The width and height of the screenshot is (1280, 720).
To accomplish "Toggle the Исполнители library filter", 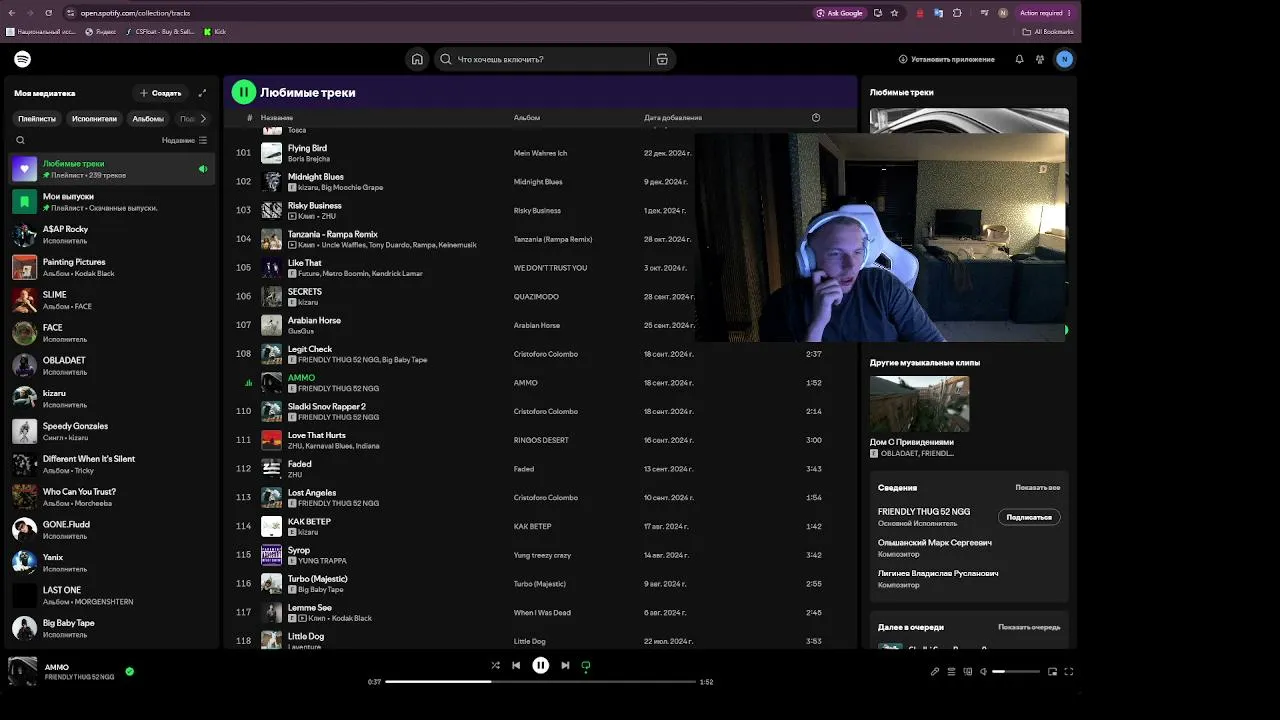I will 94,118.
